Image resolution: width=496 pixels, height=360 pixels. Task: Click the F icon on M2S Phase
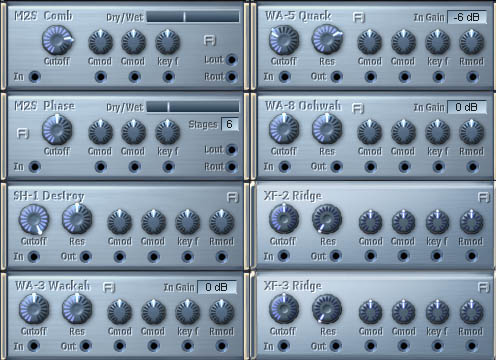pos(23,133)
